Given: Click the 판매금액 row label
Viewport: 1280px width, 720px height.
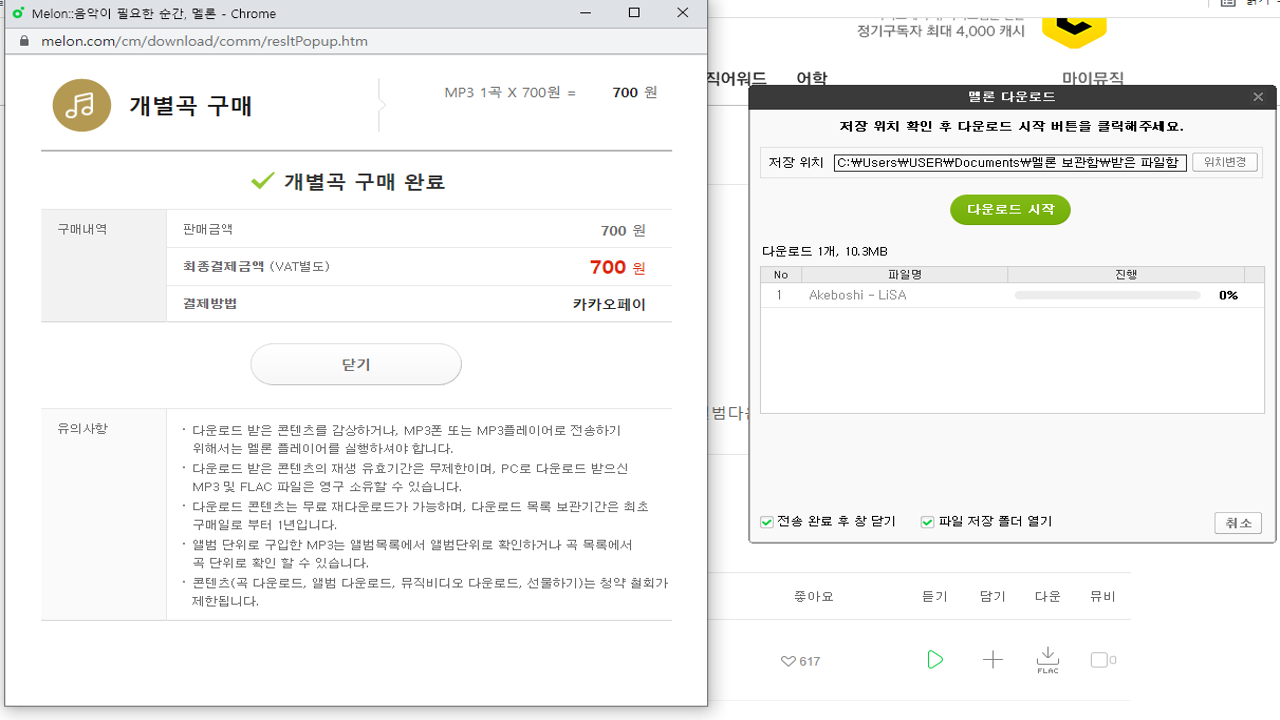Looking at the screenshot, I should click(208, 229).
